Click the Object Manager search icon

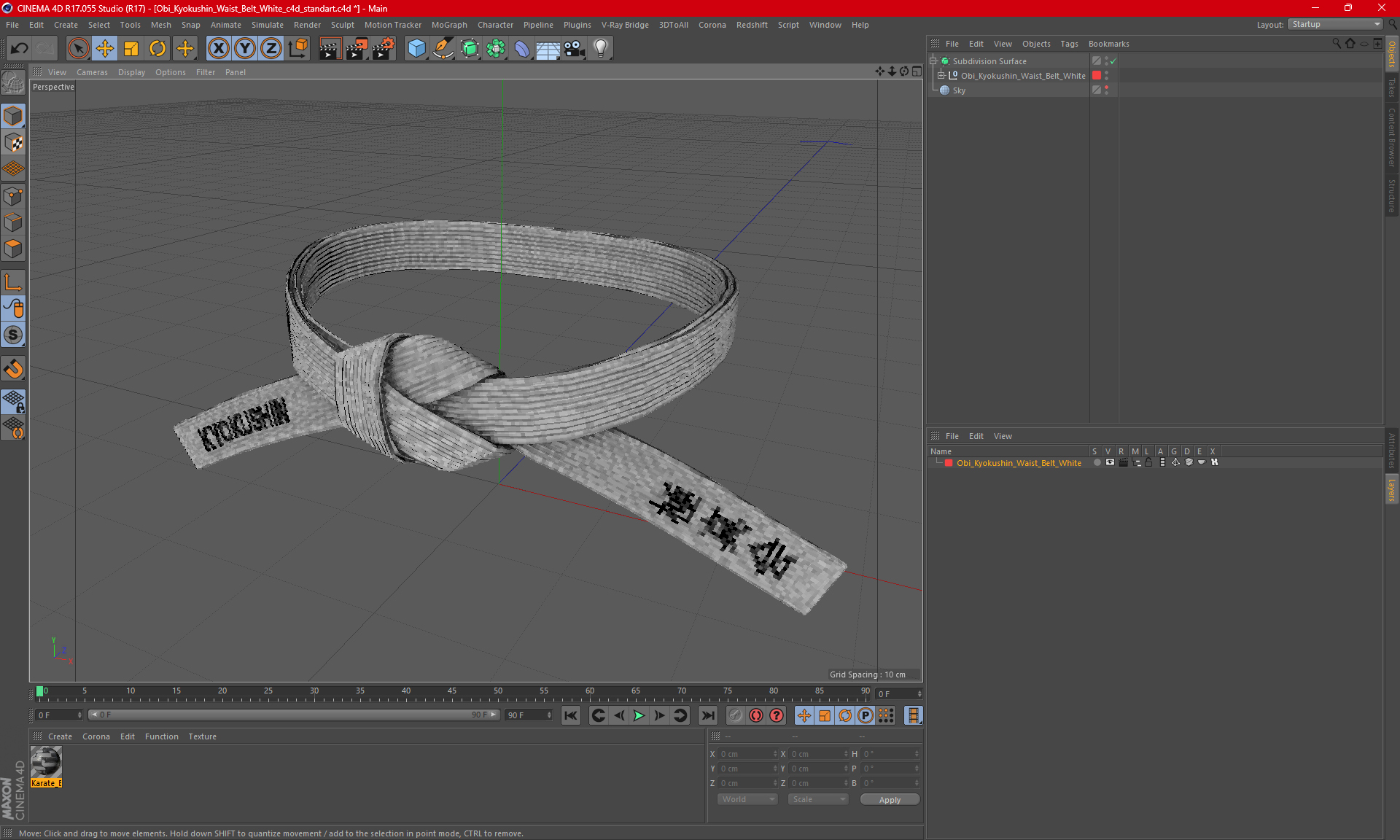(1337, 44)
